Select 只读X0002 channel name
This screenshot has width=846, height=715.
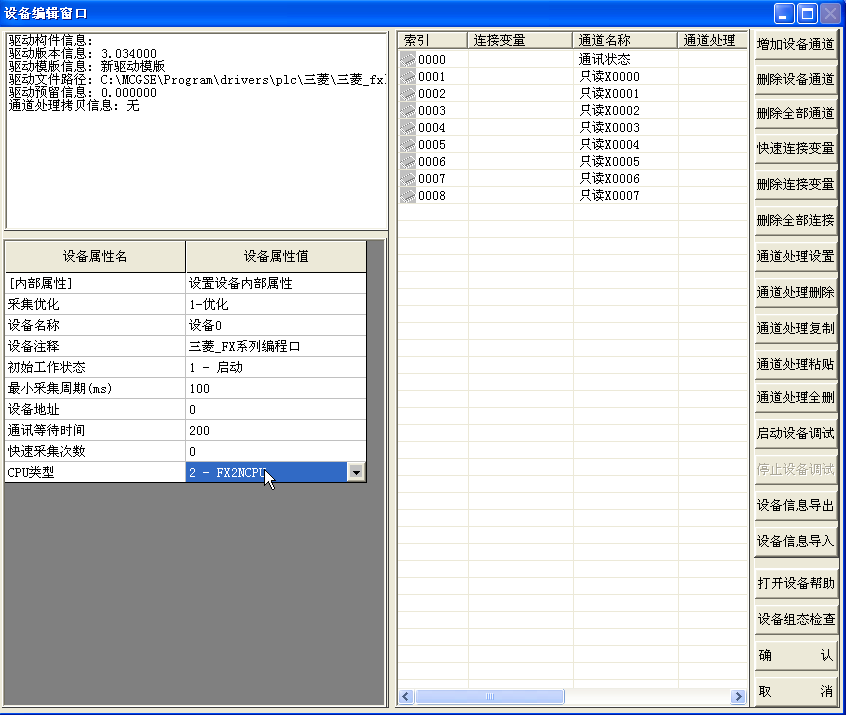(x=610, y=111)
